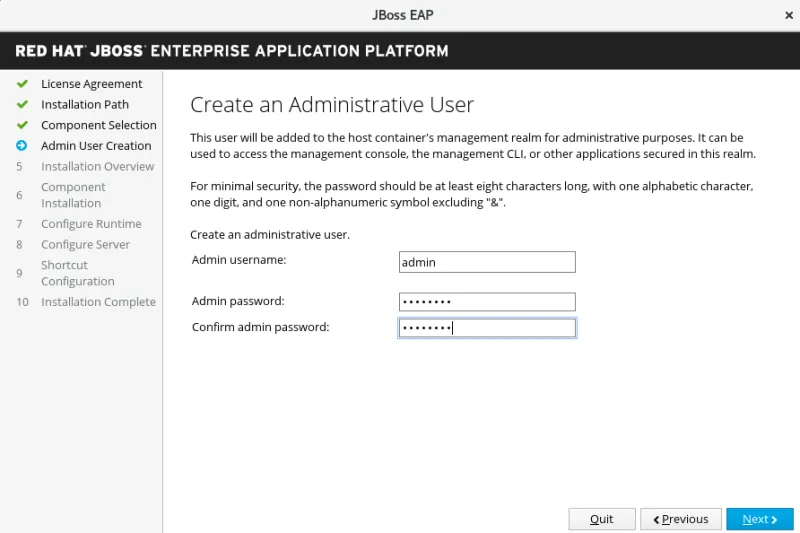
Task: Click the green checkmark beside Installation Path
Action: click(x=22, y=105)
